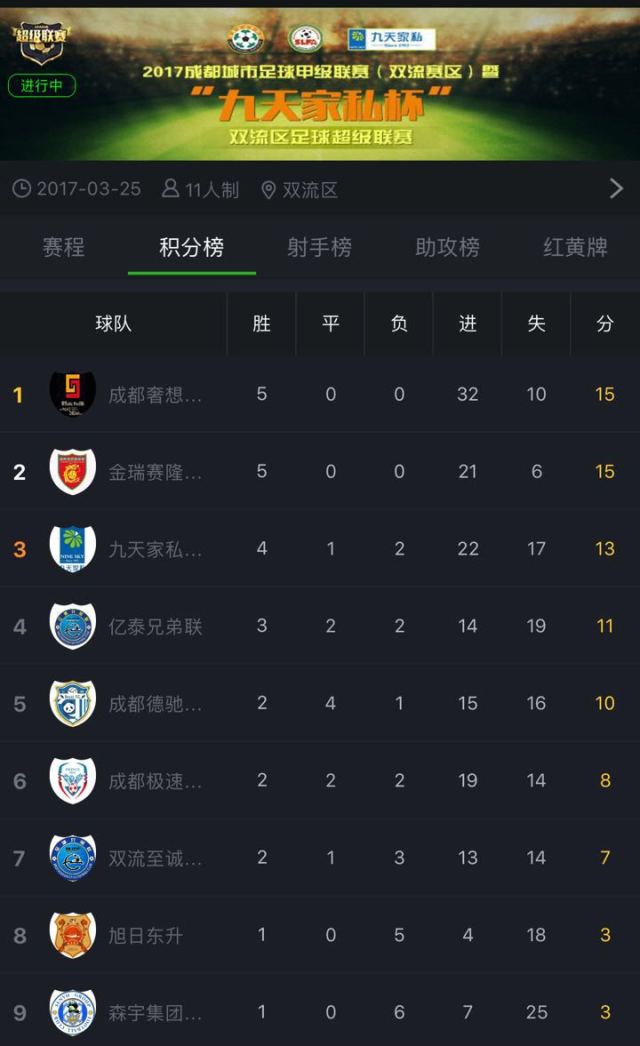Click the 九天家私 sponsor logo in banner

click(x=391, y=39)
